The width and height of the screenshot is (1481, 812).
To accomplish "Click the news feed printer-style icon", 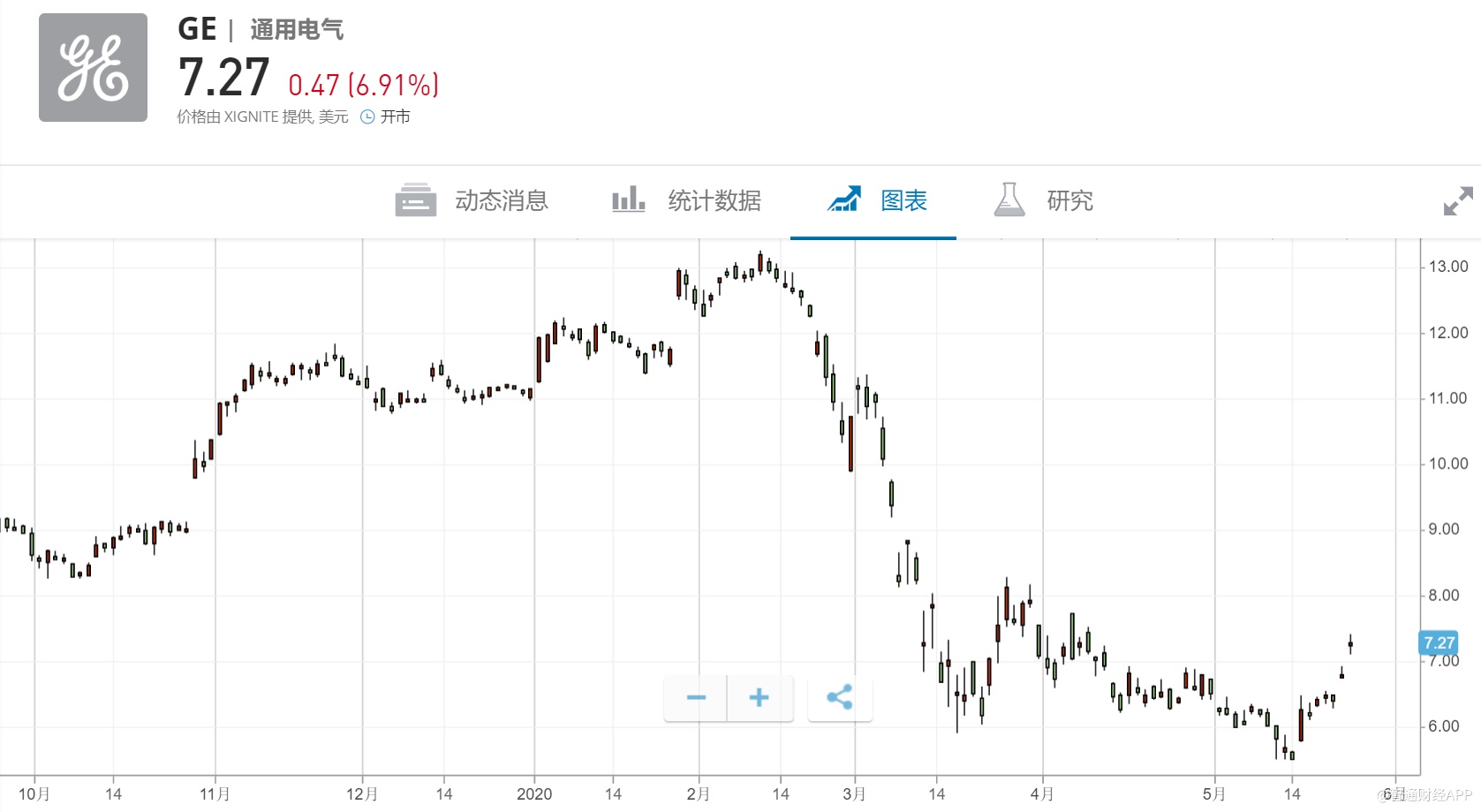I will pyautogui.click(x=415, y=200).
